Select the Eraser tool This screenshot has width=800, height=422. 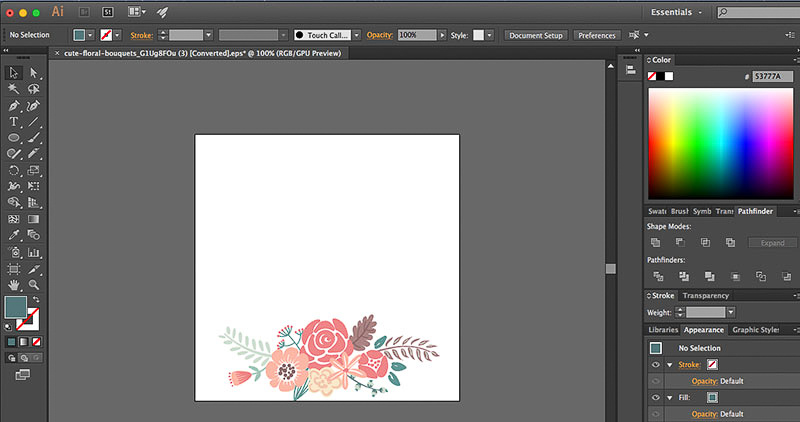point(34,154)
